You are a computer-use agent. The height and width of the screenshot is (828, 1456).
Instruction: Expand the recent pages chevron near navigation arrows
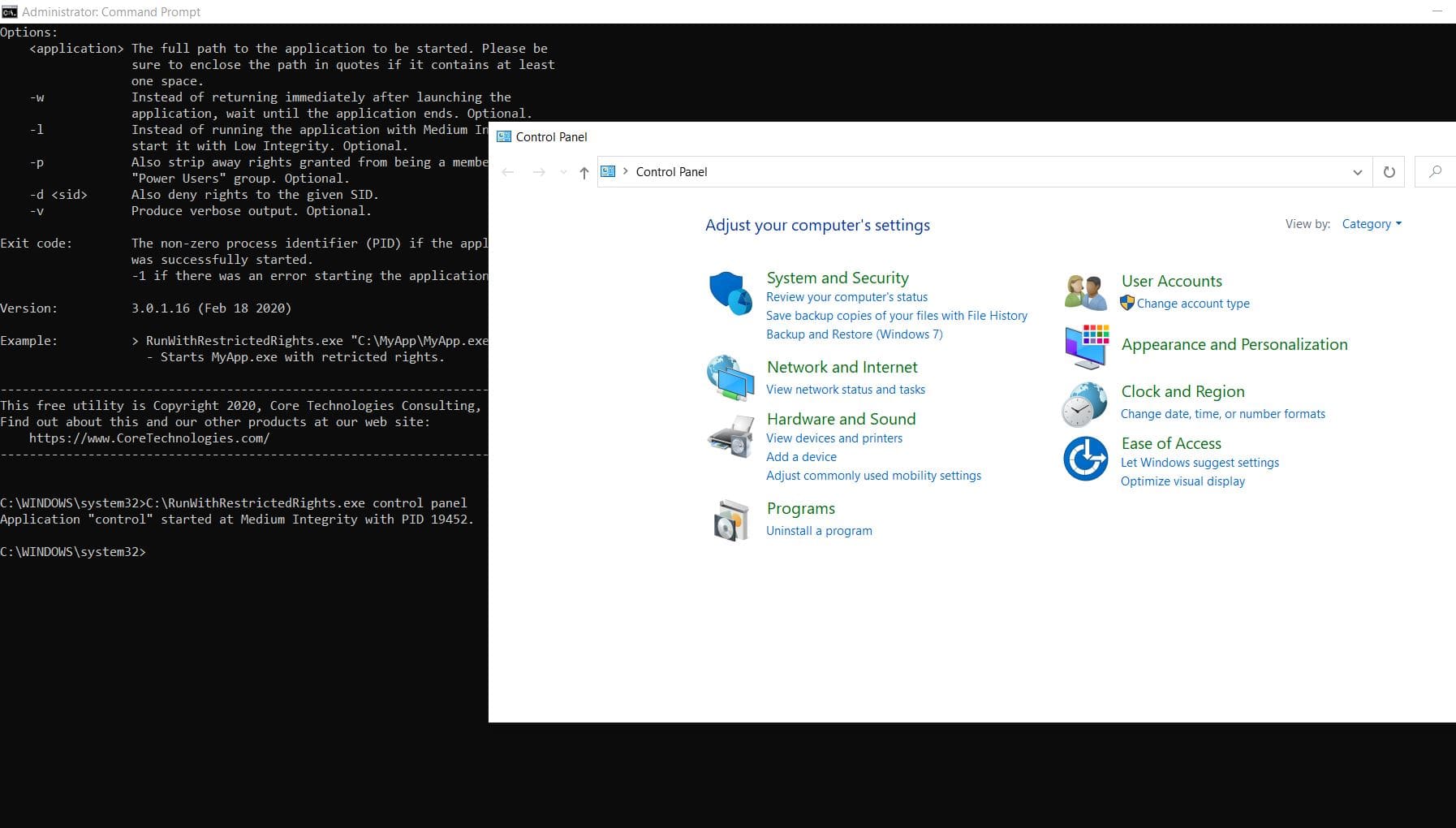click(x=562, y=171)
